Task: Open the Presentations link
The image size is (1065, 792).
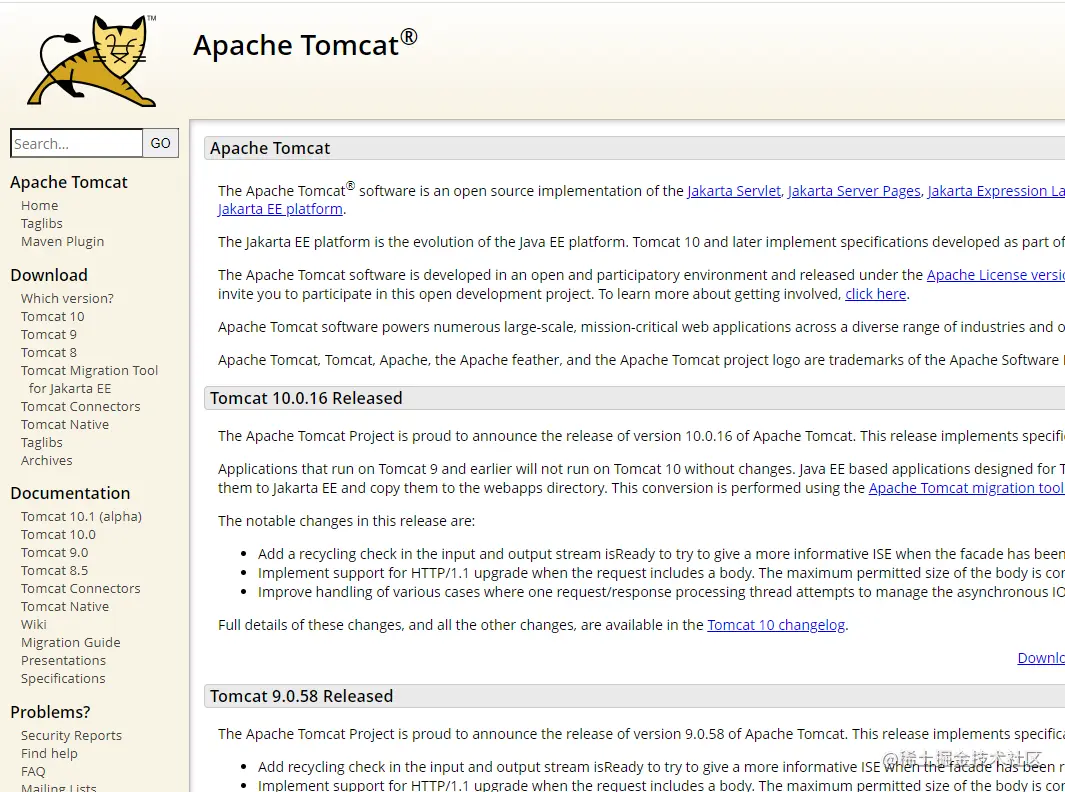Action: coord(63,660)
